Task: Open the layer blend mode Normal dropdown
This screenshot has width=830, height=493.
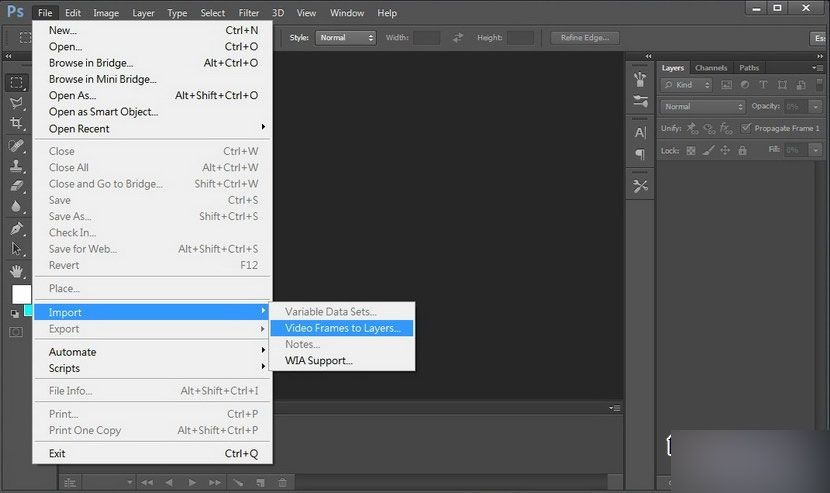Action: point(702,106)
